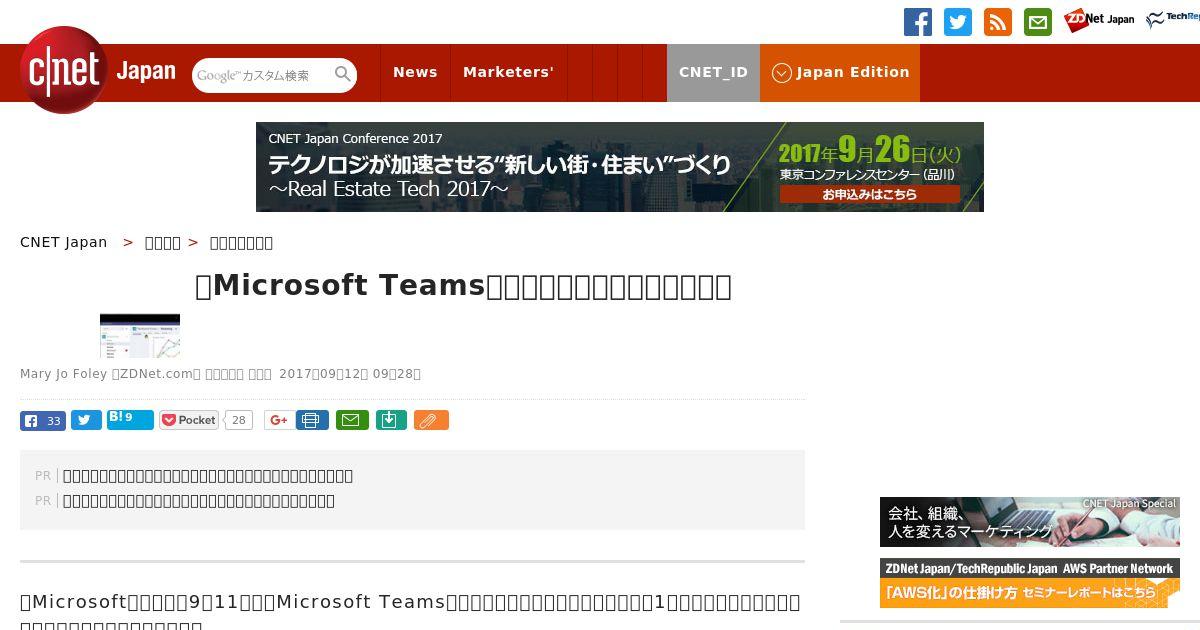The height and width of the screenshot is (630, 1200).
Task: Click the second breadcrumb link after CNET Japan
Action: (x=163, y=242)
